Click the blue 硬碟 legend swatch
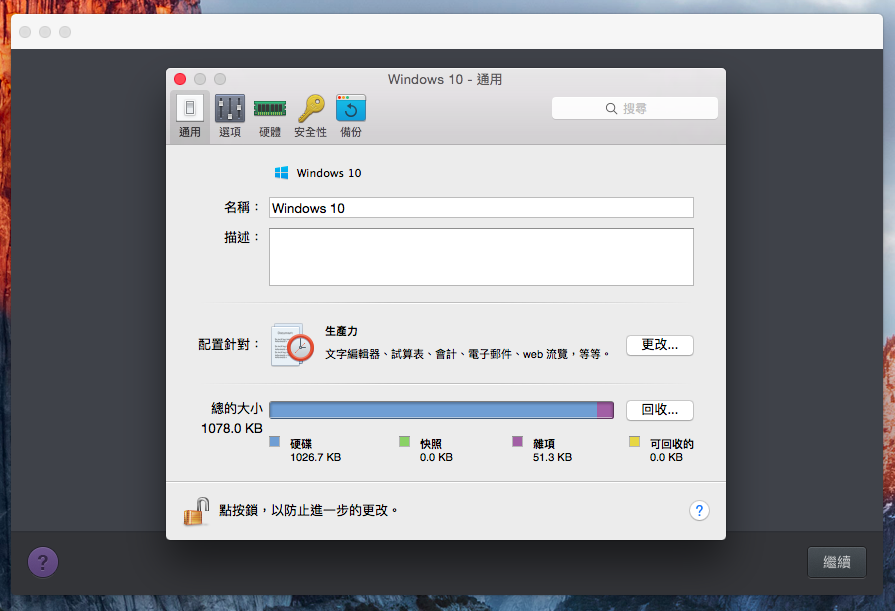 [275, 441]
